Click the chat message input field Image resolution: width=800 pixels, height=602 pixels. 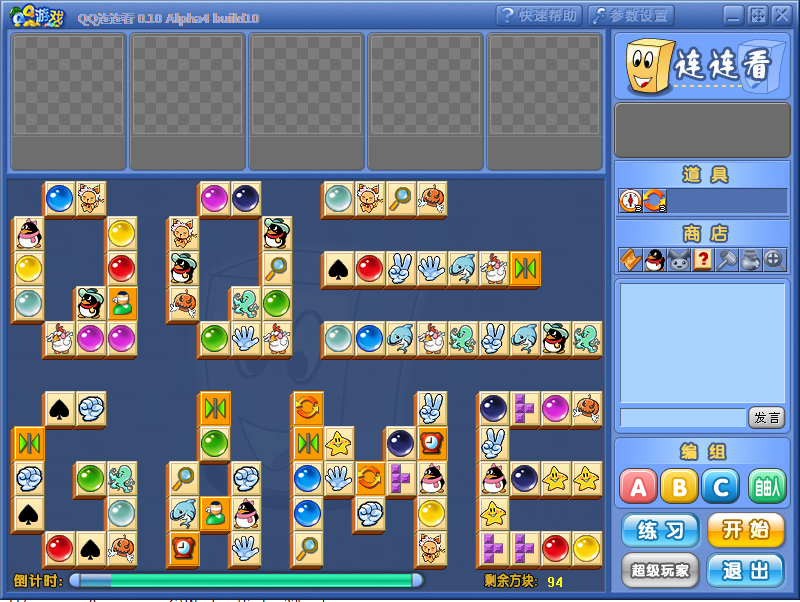tap(683, 418)
